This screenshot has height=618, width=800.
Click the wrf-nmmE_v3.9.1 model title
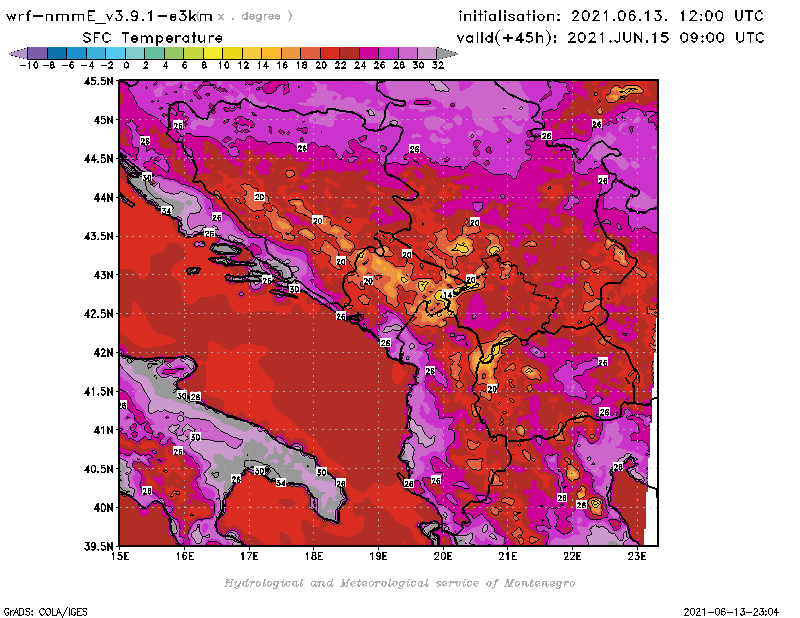tap(109, 16)
